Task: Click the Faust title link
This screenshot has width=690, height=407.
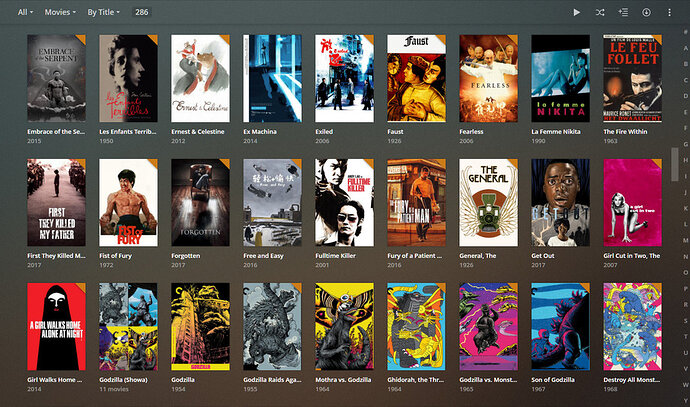Action: click(x=395, y=132)
